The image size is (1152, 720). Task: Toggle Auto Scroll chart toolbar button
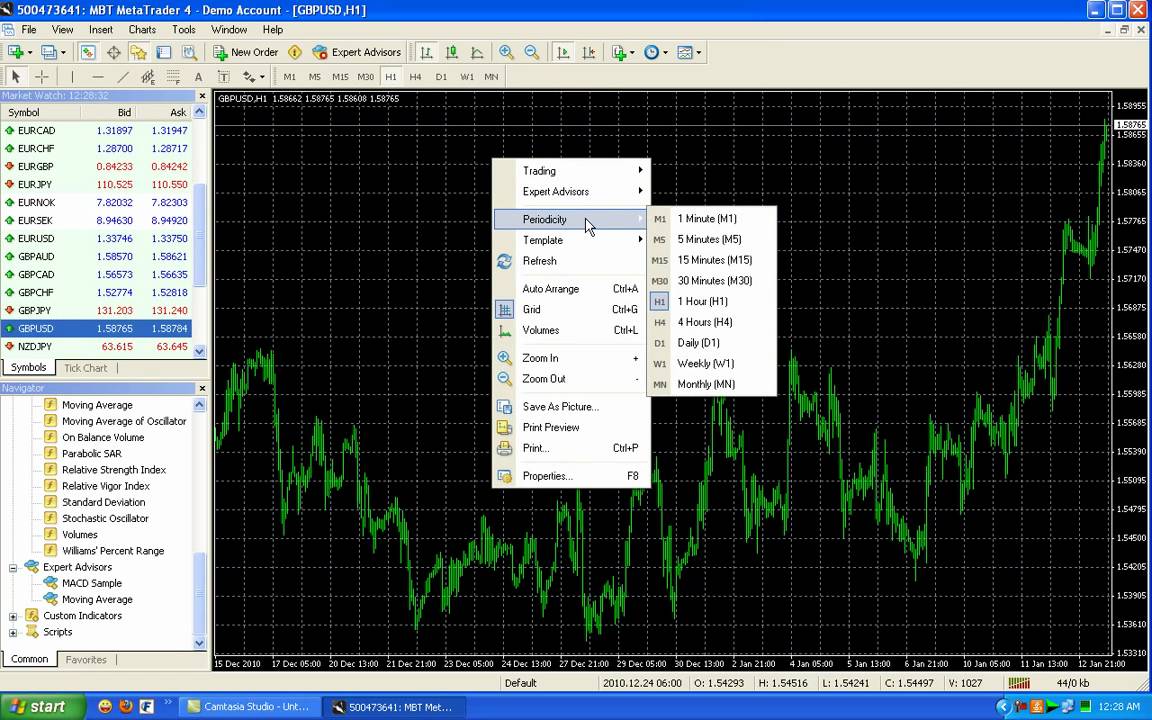click(x=564, y=52)
